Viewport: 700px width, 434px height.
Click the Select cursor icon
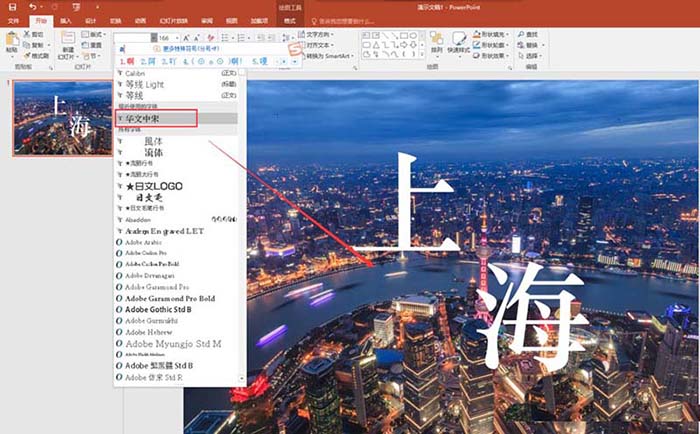point(521,56)
